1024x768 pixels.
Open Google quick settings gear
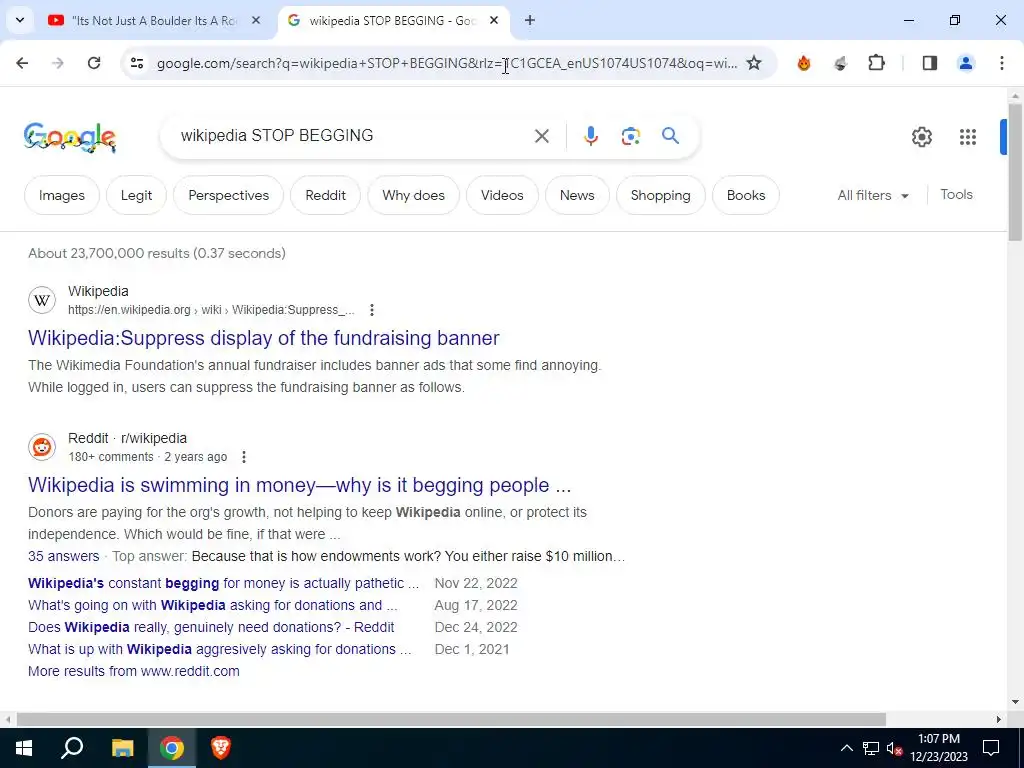click(921, 136)
